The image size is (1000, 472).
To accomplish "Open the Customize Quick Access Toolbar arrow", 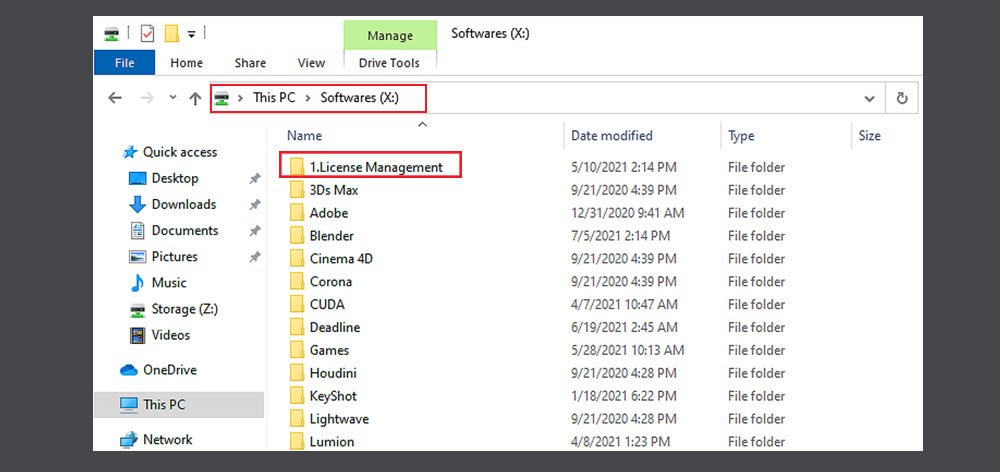I will click(191, 34).
